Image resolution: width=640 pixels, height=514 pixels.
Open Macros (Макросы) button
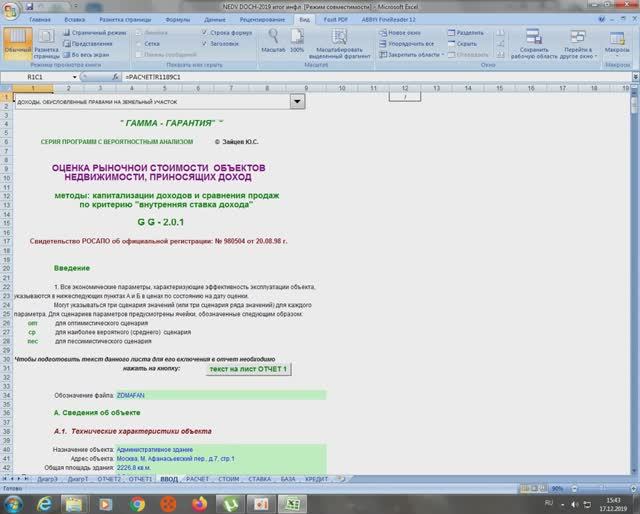[x=617, y=43]
